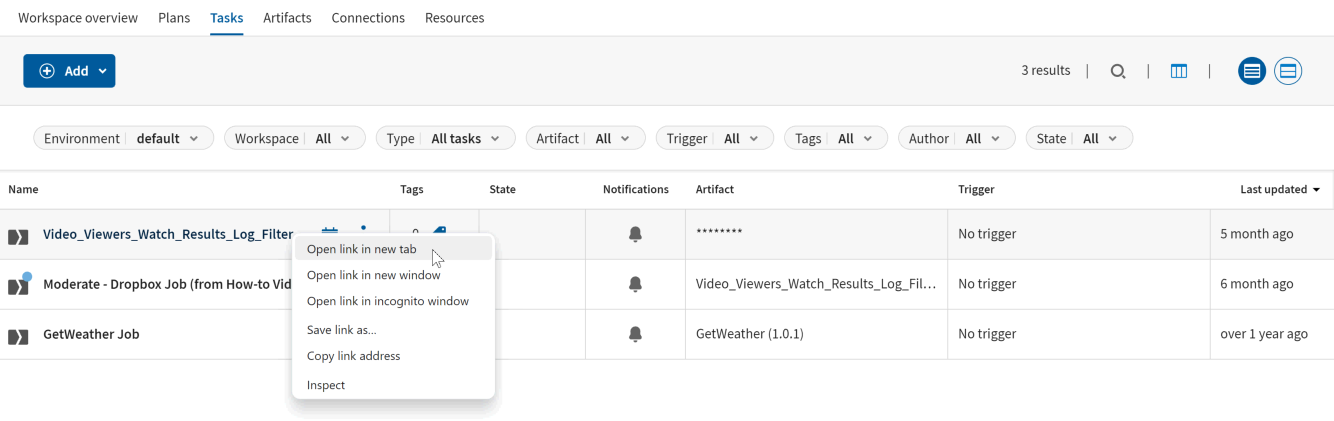
Task: Click the Moderate - Dropbox Job task icon
Action: (18, 286)
